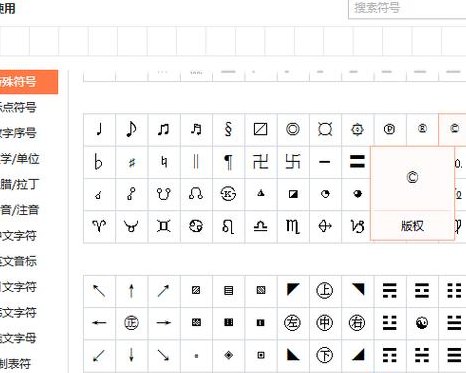Click the sharp ♯ music symbol
466x373 pixels.
(x=131, y=162)
